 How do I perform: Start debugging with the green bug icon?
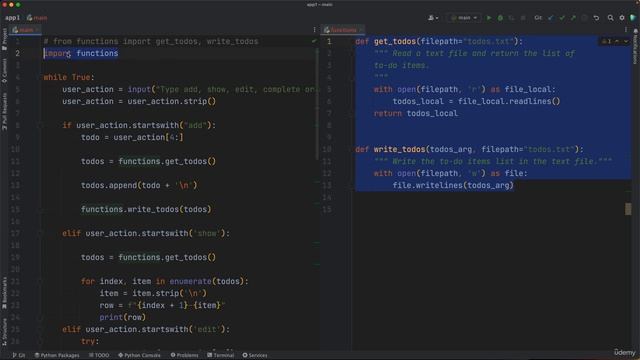(x=500, y=18)
